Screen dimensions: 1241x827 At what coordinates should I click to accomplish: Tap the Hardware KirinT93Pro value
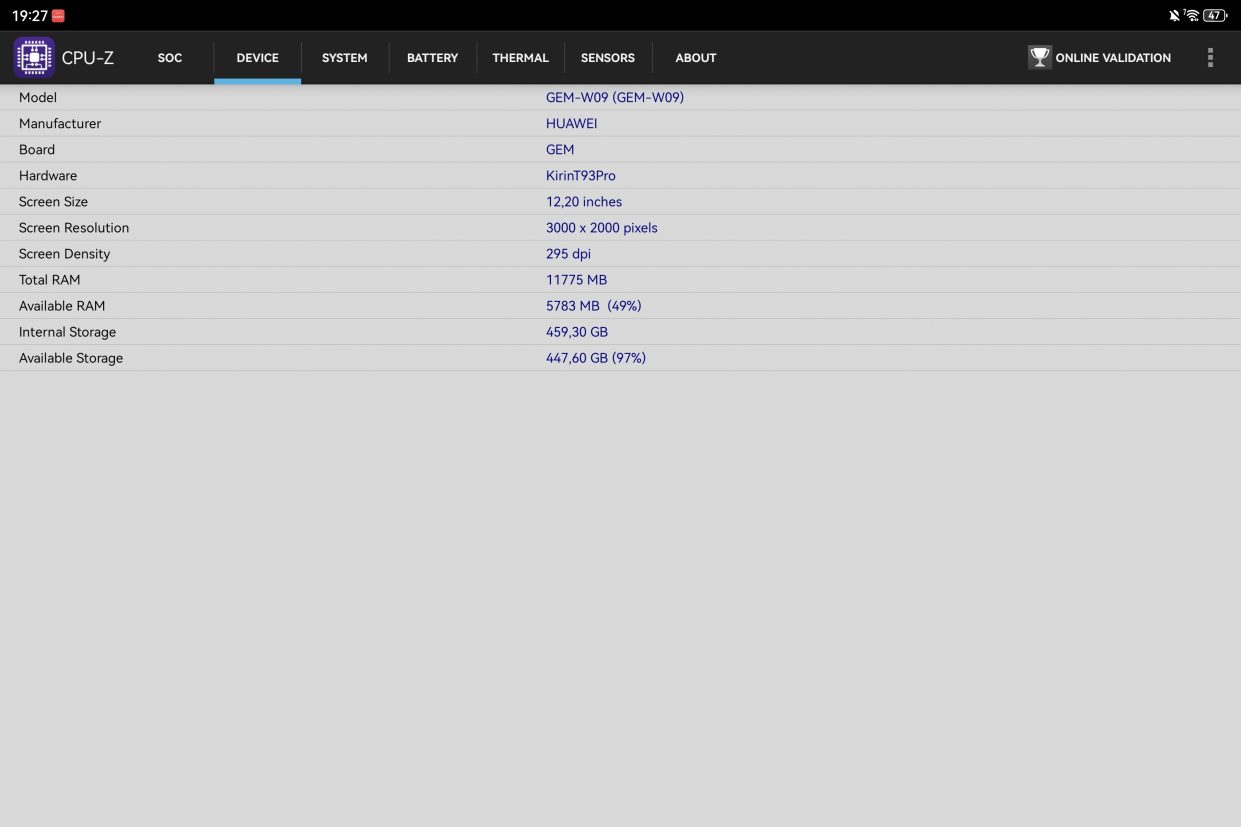pos(581,176)
